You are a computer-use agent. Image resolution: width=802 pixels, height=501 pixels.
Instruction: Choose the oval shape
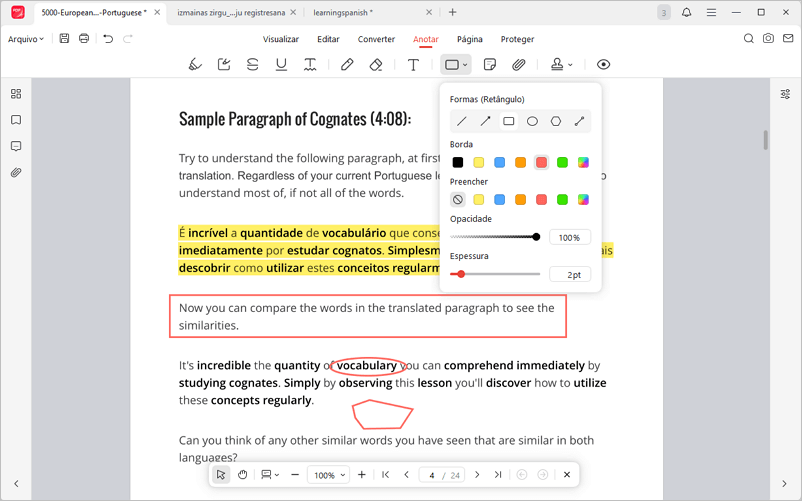532,121
